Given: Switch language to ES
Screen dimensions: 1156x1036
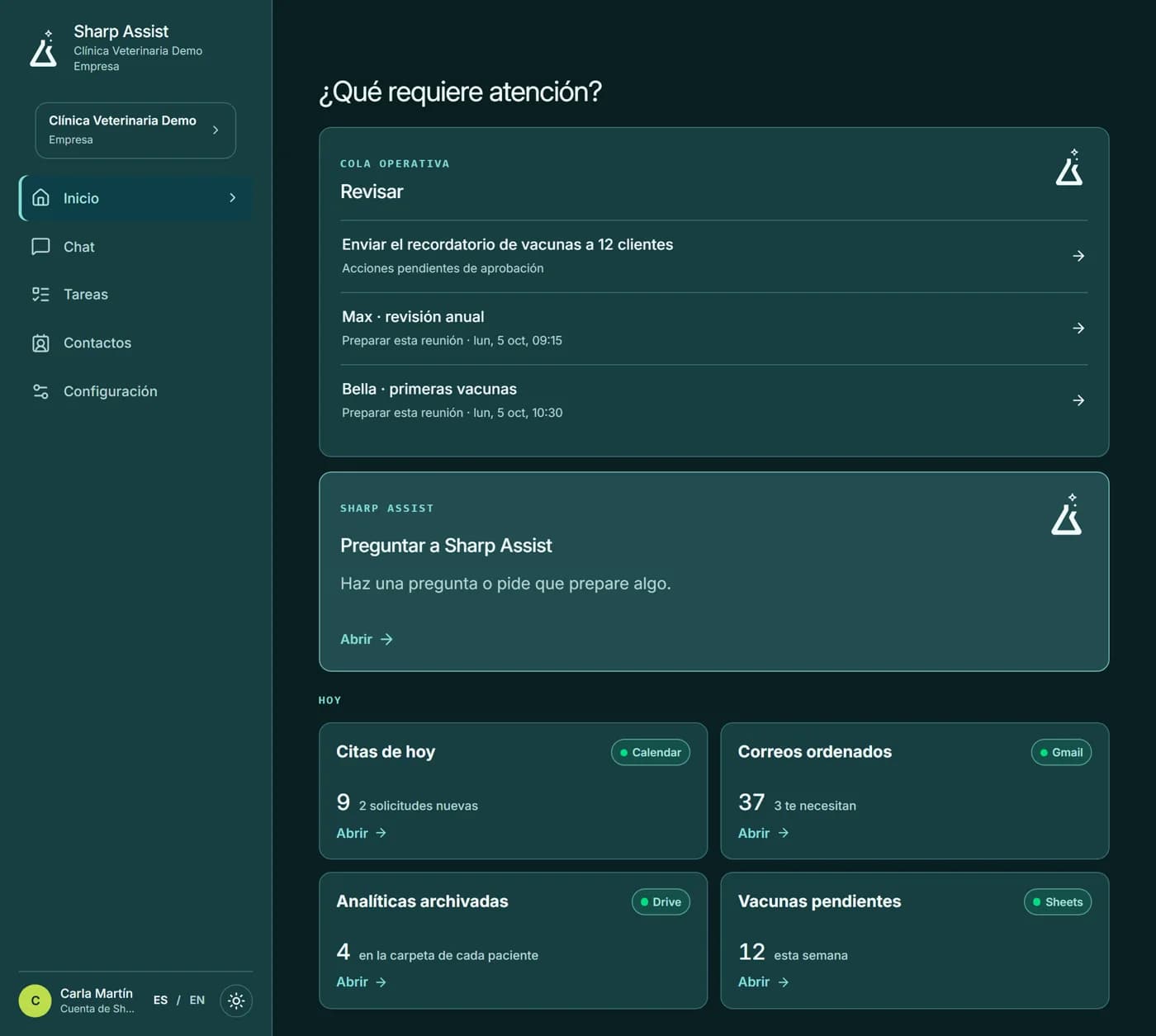Looking at the screenshot, I should [160, 1001].
